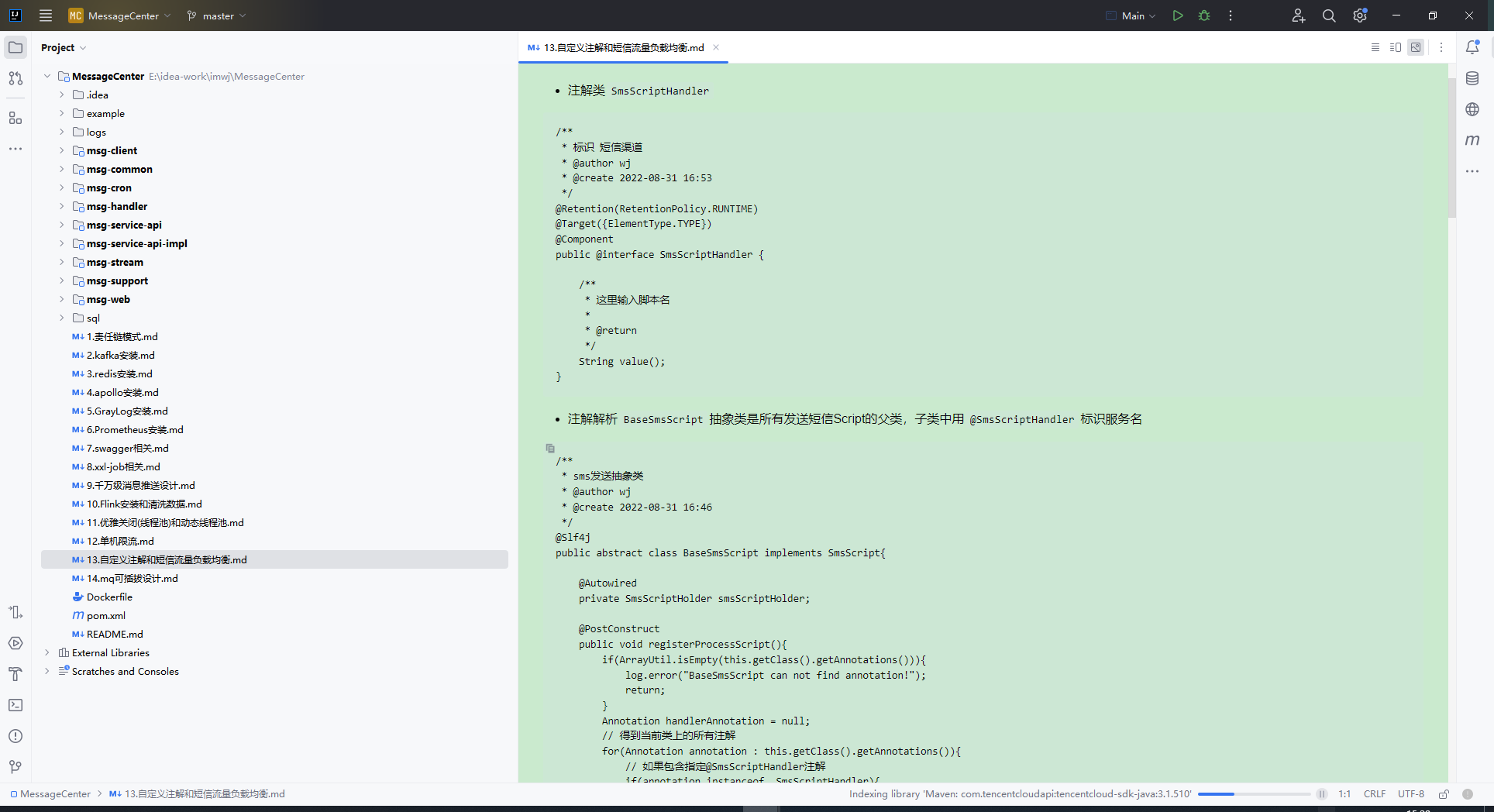The image size is (1494, 812).
Task: Open Search Everywhere magnifier
Action: point(1329,15)
